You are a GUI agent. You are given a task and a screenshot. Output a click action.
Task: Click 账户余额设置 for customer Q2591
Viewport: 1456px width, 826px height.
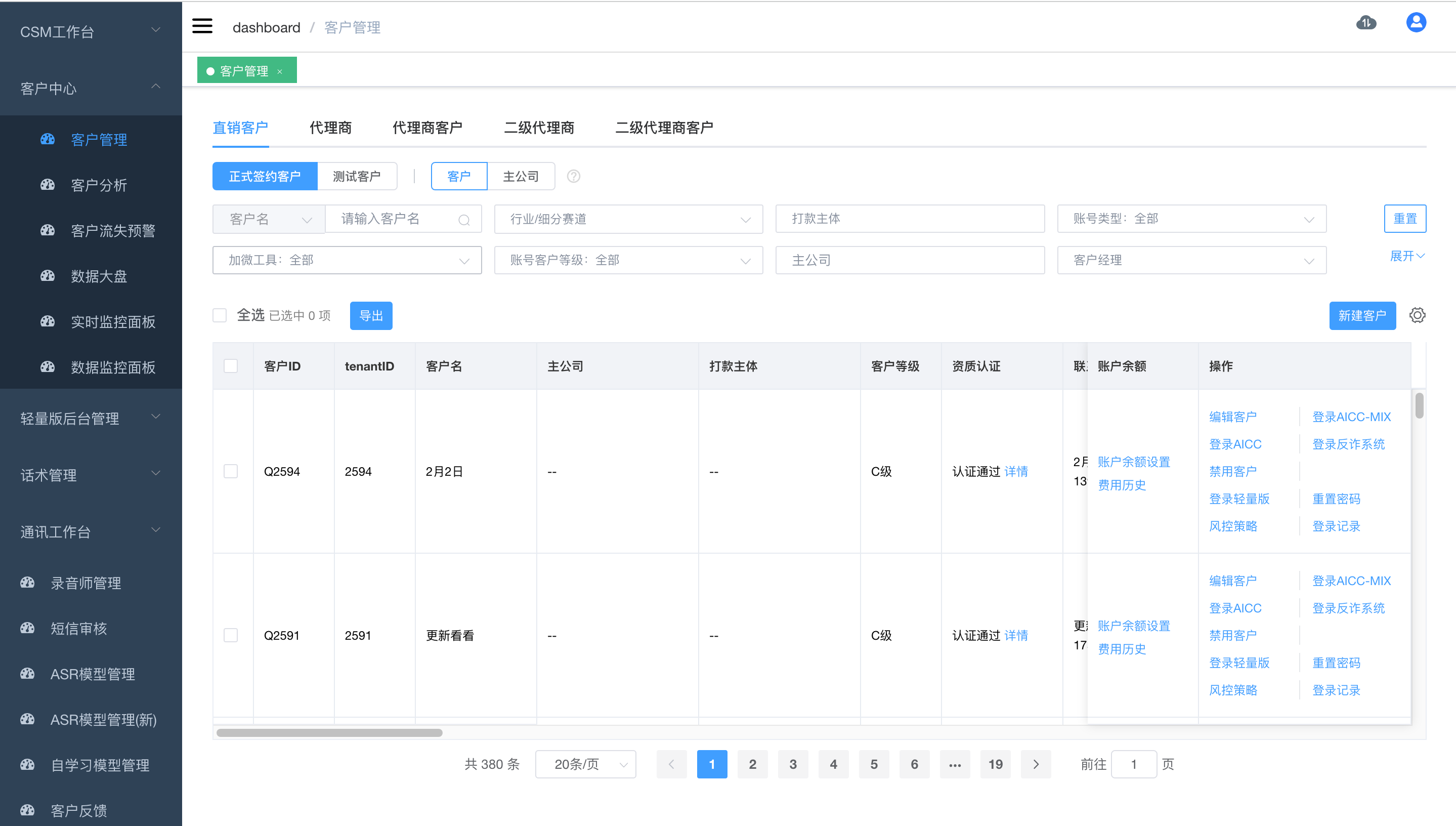click(x=1134, y=626)
